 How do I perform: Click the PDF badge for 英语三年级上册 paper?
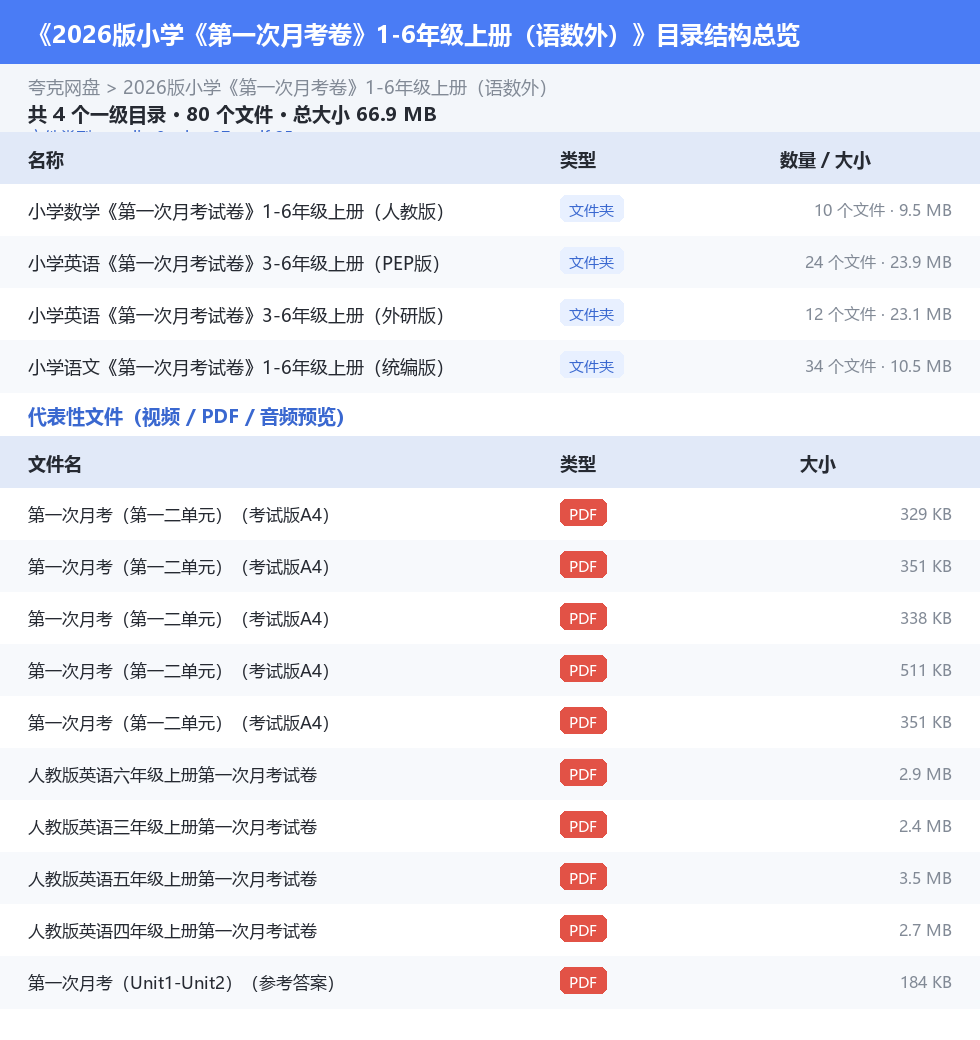(583, 825)
